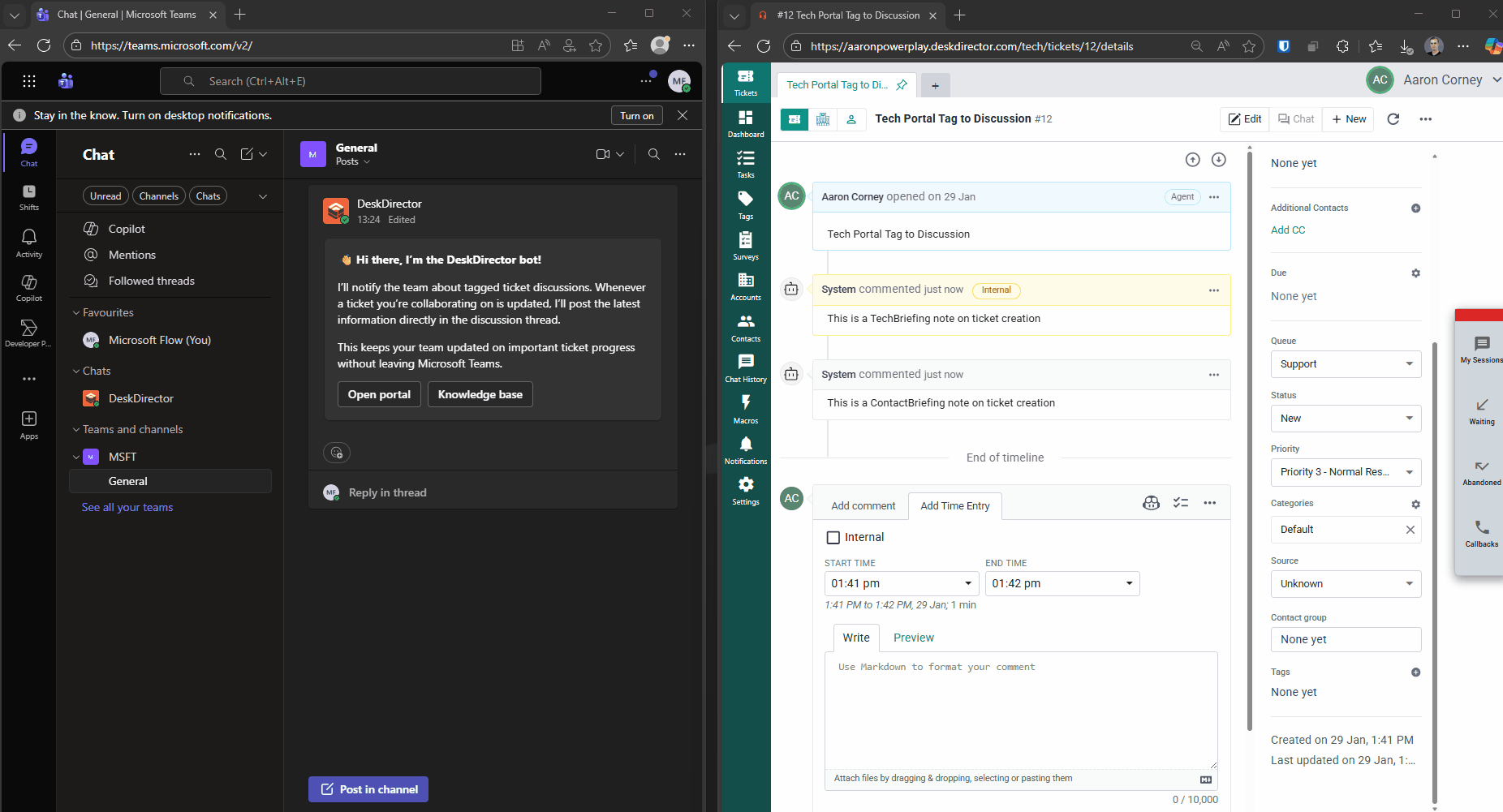The image size is (1503, 812).
Task: Click the AI assistant icon in comment box
Action: [1151, 503]
